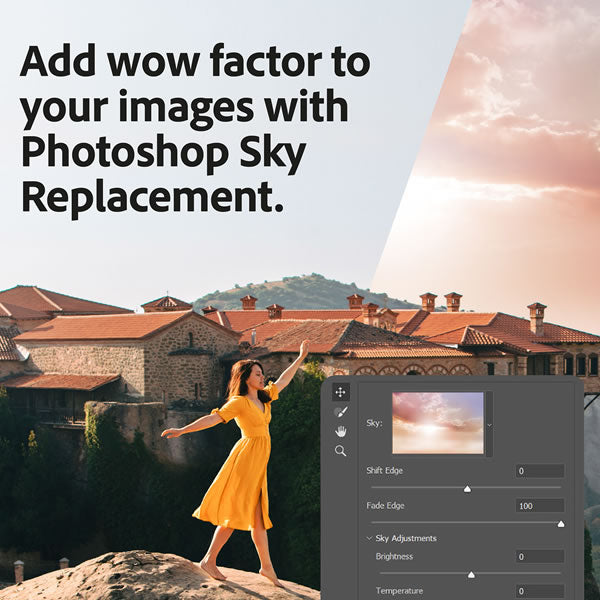Select the Hand tool
600x600 pixels.
click(340, 432)
